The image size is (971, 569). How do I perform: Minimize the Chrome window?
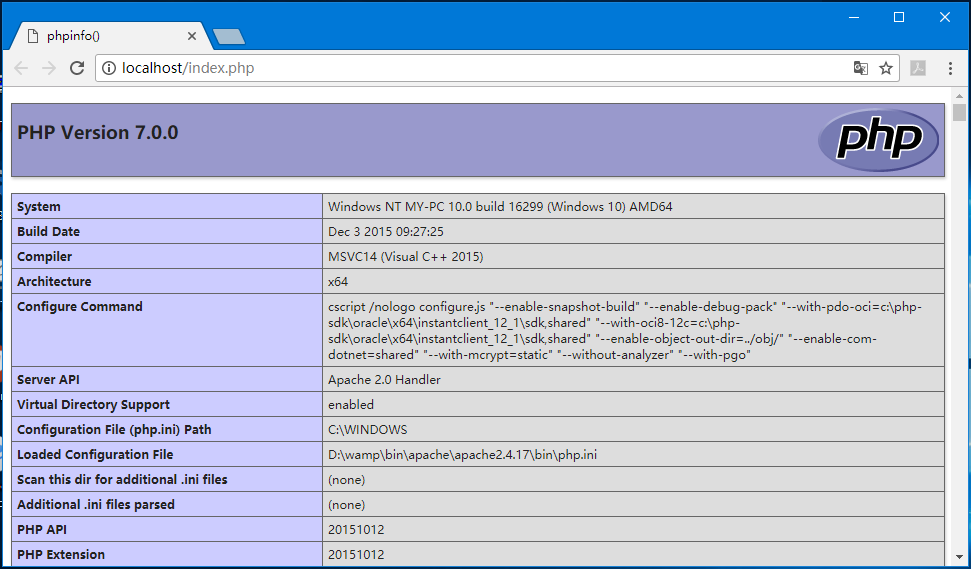point(854,17)
